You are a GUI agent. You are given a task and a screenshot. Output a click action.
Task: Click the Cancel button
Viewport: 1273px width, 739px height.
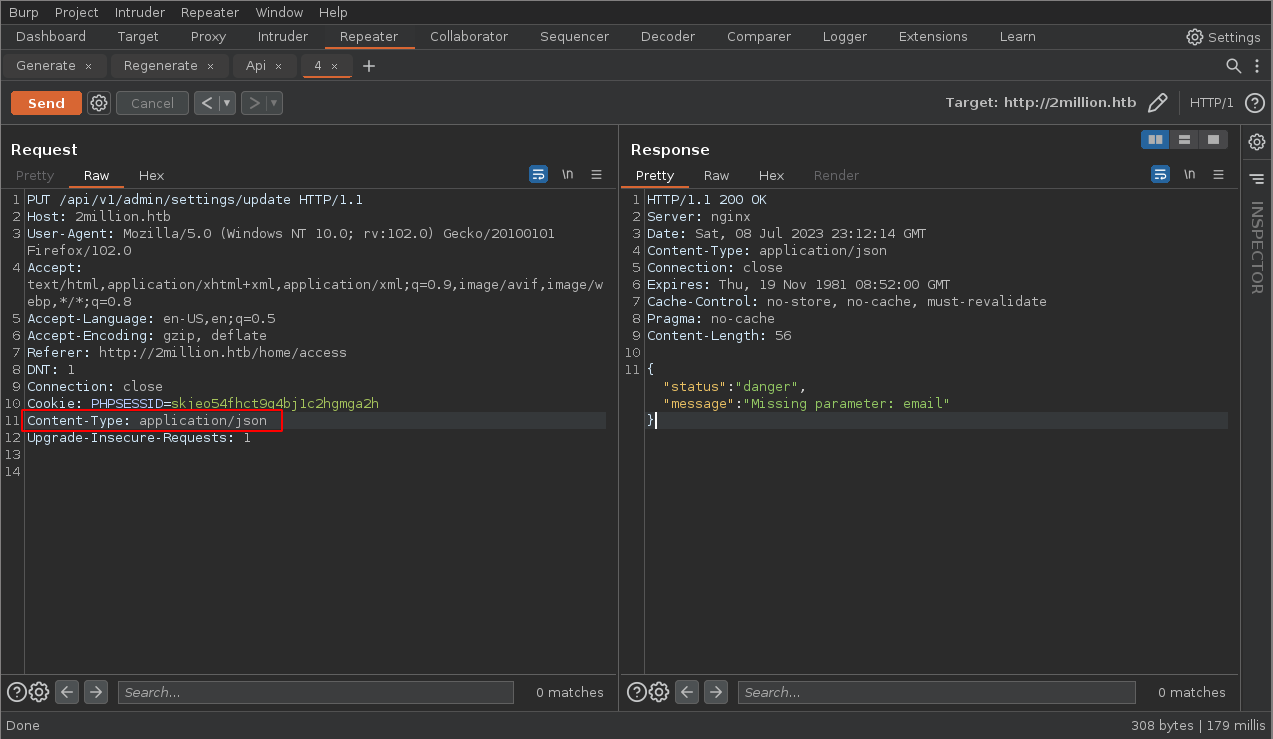[x=152, y=103]
